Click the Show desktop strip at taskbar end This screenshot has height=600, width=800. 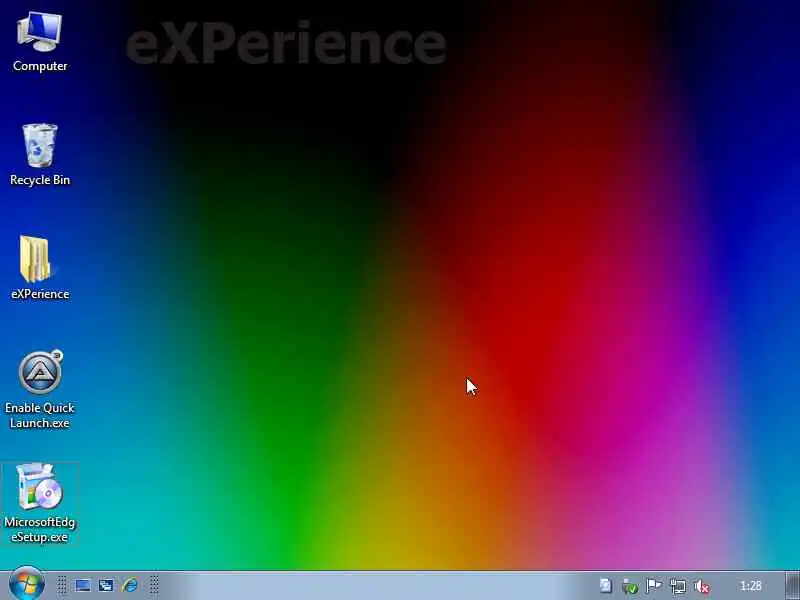tap(793, 586)
